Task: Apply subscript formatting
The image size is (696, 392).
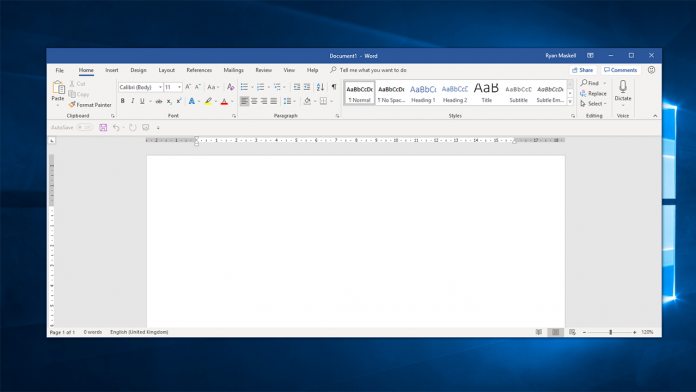Action: (169, 101)
